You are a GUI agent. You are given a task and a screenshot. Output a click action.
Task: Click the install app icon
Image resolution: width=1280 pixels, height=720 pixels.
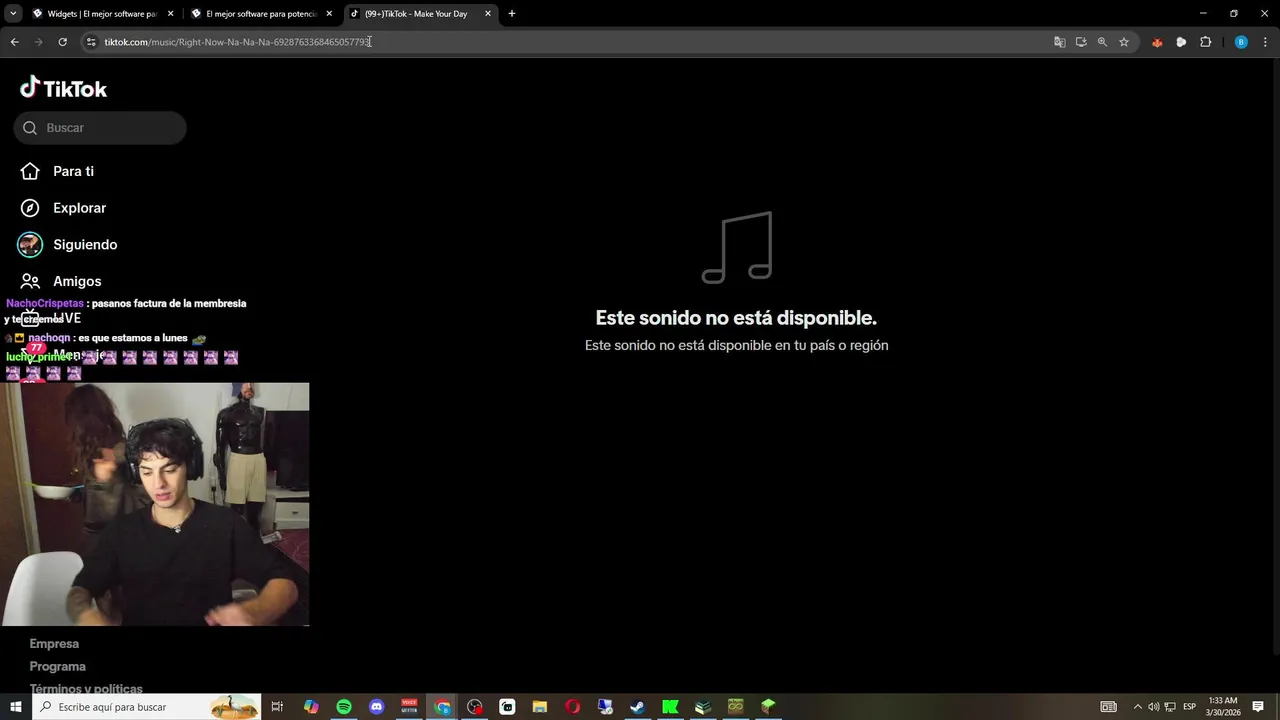1081,42
